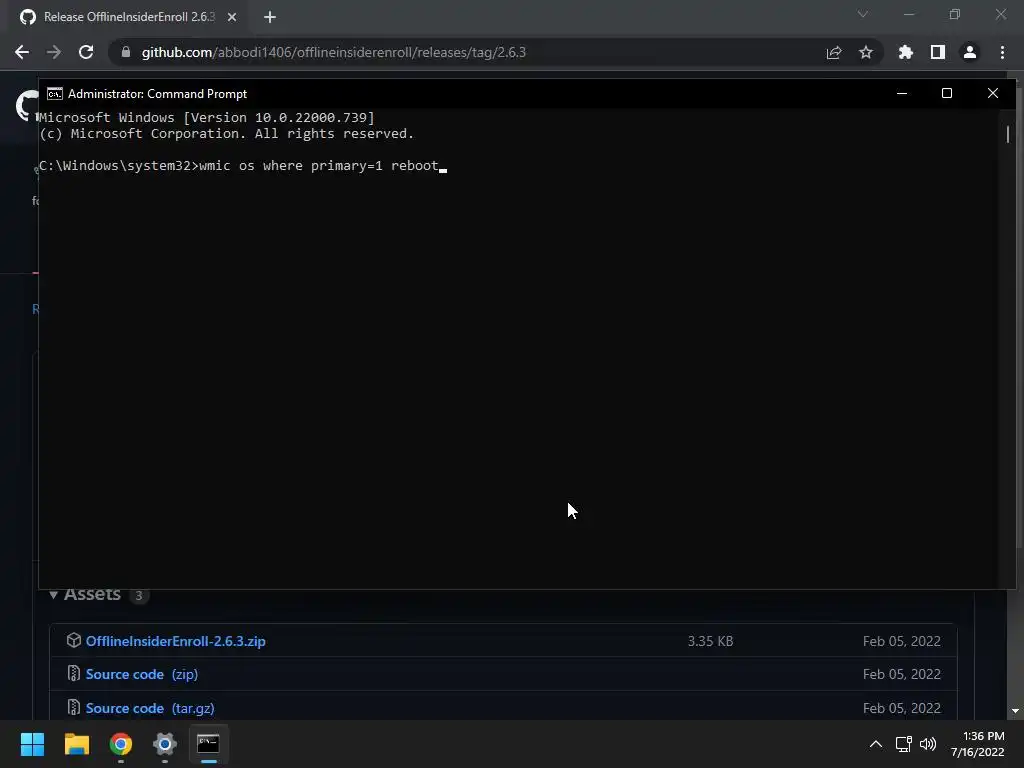
Task: Select the Release OfflineInsiderEnroll 2.6.3 tab
Action: (128, 17)
